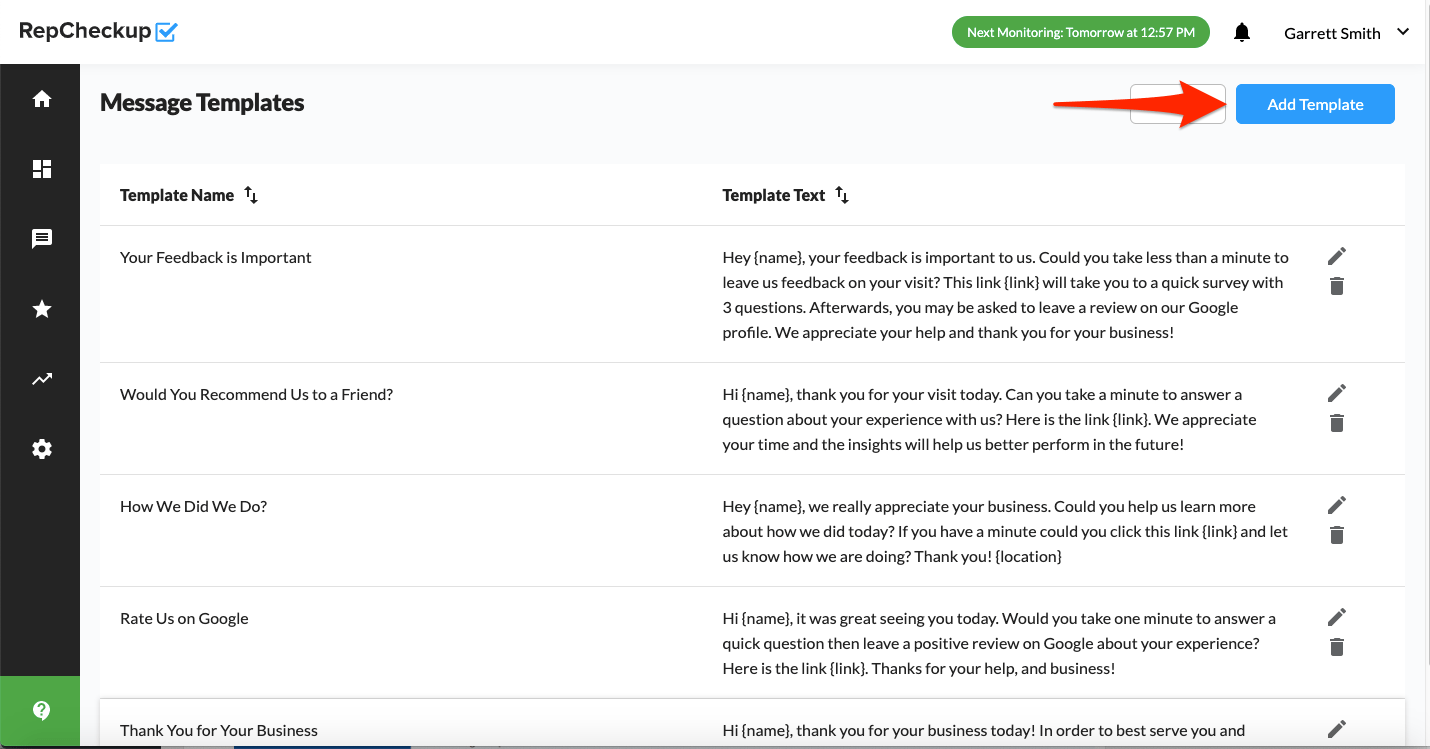Click the Template Name column header
This screenshot has height=749, width=1430.
coord(177,195)
